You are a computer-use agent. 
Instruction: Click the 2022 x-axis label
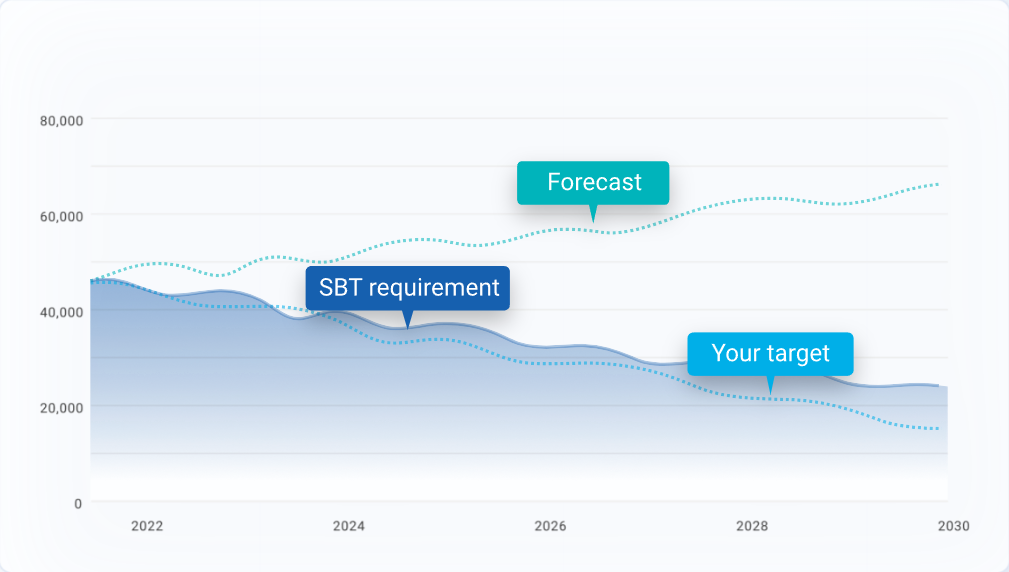click(147, 526)
